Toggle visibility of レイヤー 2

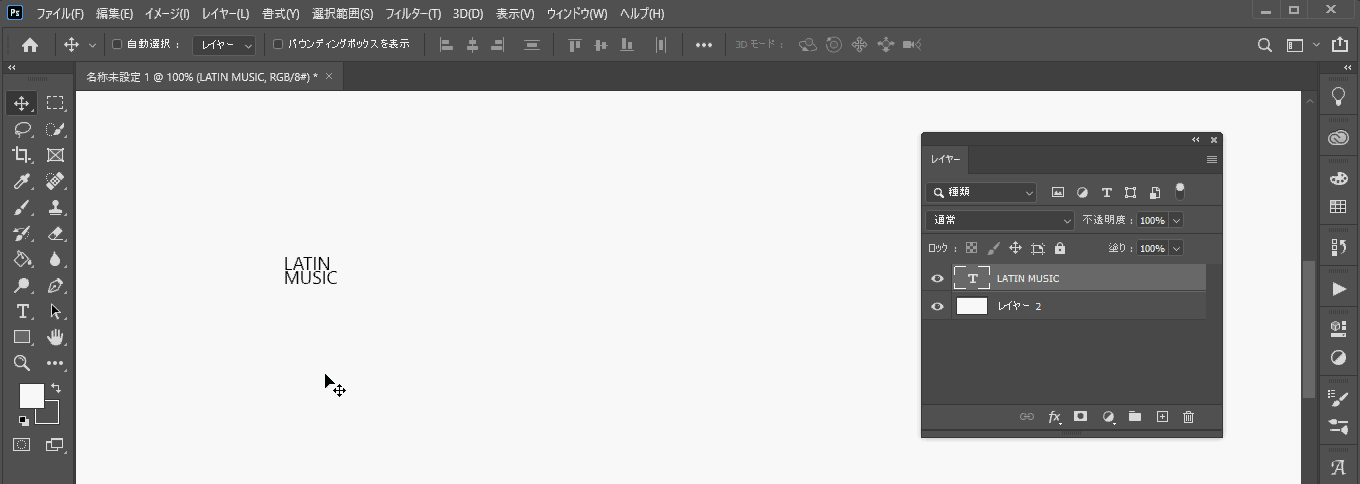pyautogui.click(x=937, y=307)
